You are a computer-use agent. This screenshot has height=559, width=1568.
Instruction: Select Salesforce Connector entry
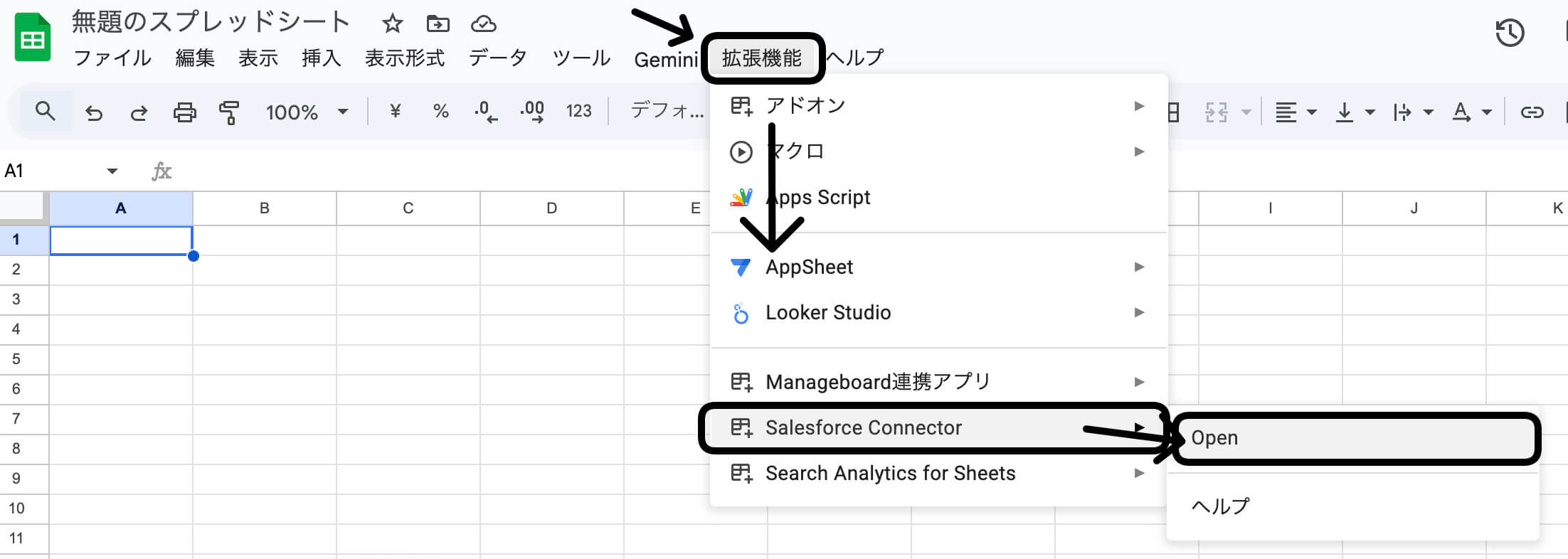tap(939, 427)
